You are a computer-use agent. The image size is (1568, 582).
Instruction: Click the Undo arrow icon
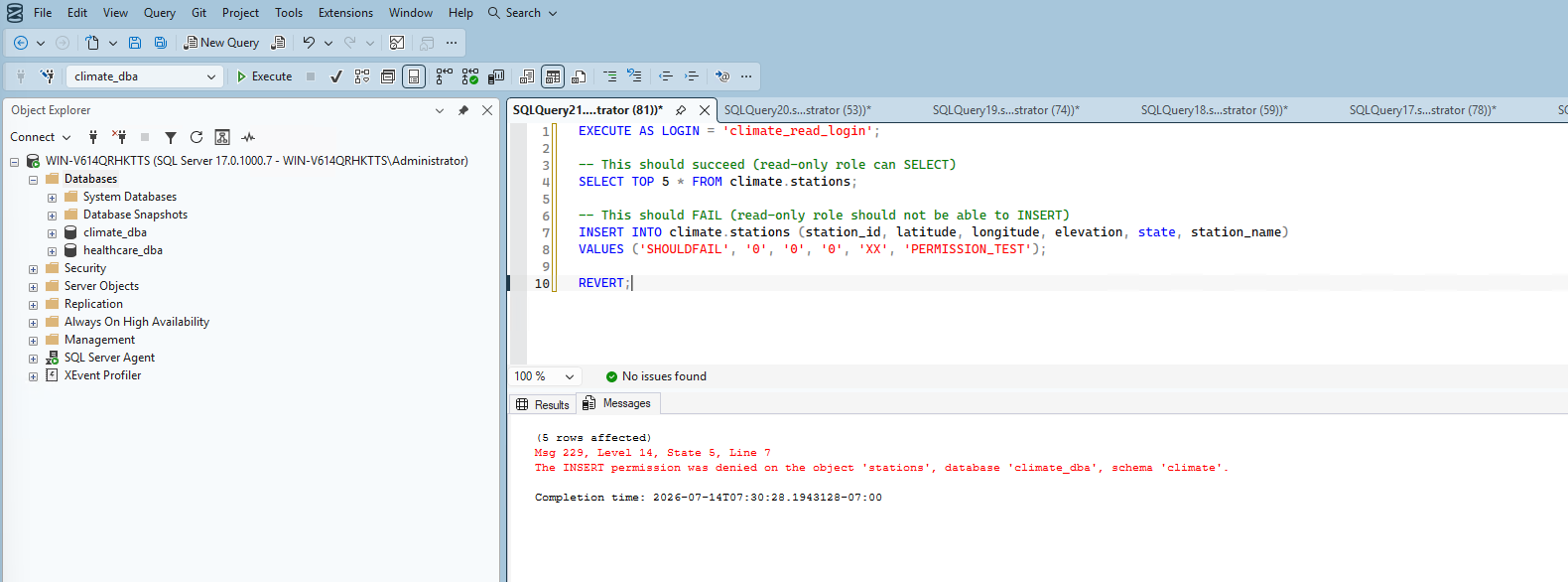coord(309,43)
